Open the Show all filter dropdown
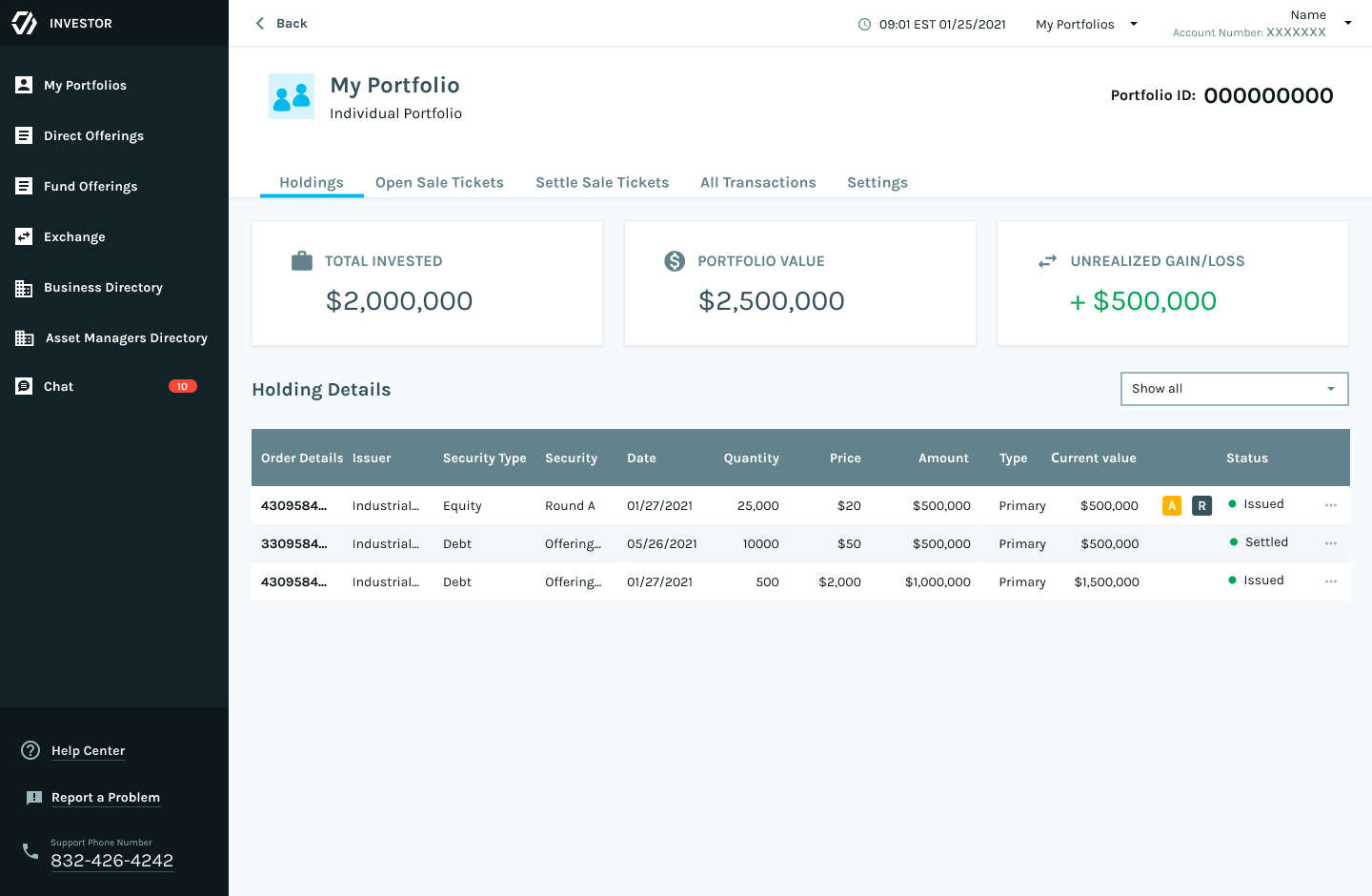Image resolution: width=1372 pixels, height=896 pixels. click(x=1235, y=389)
